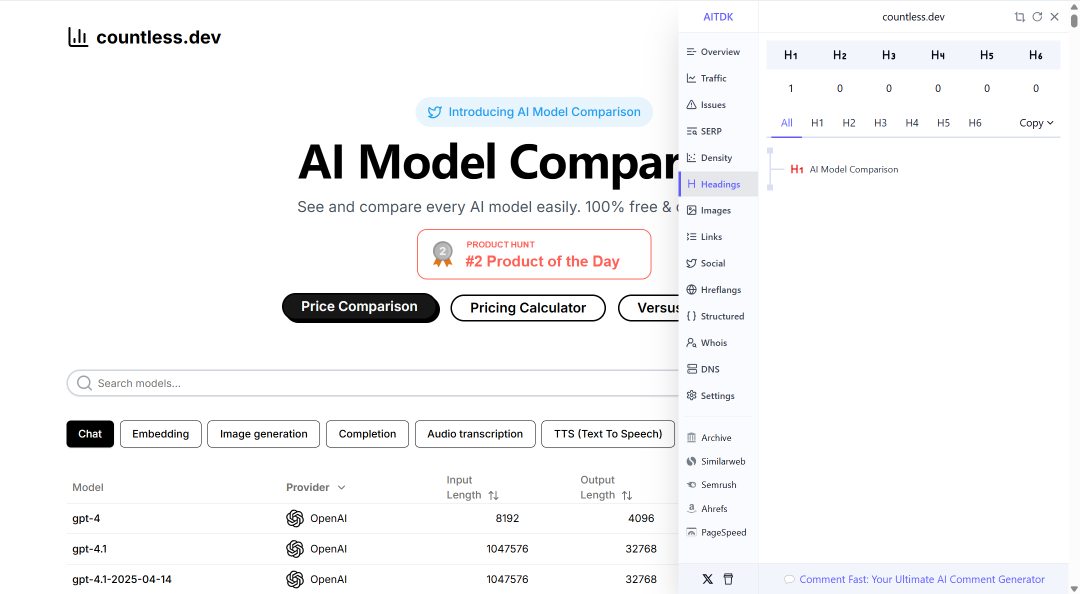Click the Ahrefs icon
The height and width of the screenshot is (594, 1080).
692,509
